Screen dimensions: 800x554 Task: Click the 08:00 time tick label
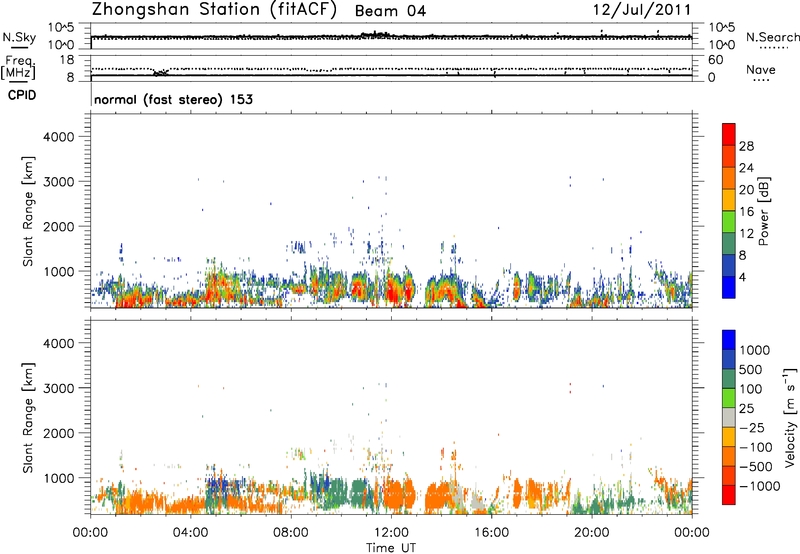pyautogui.click(x=291, y=533)
